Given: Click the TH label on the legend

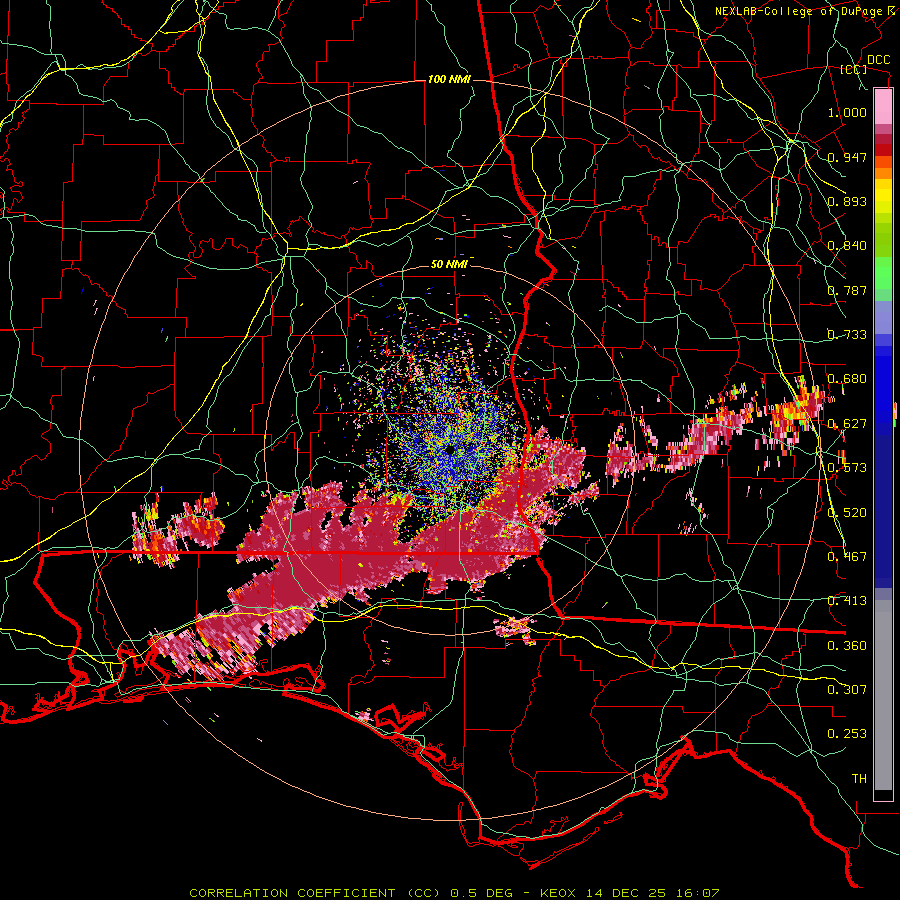Looking at the screenshot, I should (859, 779).
